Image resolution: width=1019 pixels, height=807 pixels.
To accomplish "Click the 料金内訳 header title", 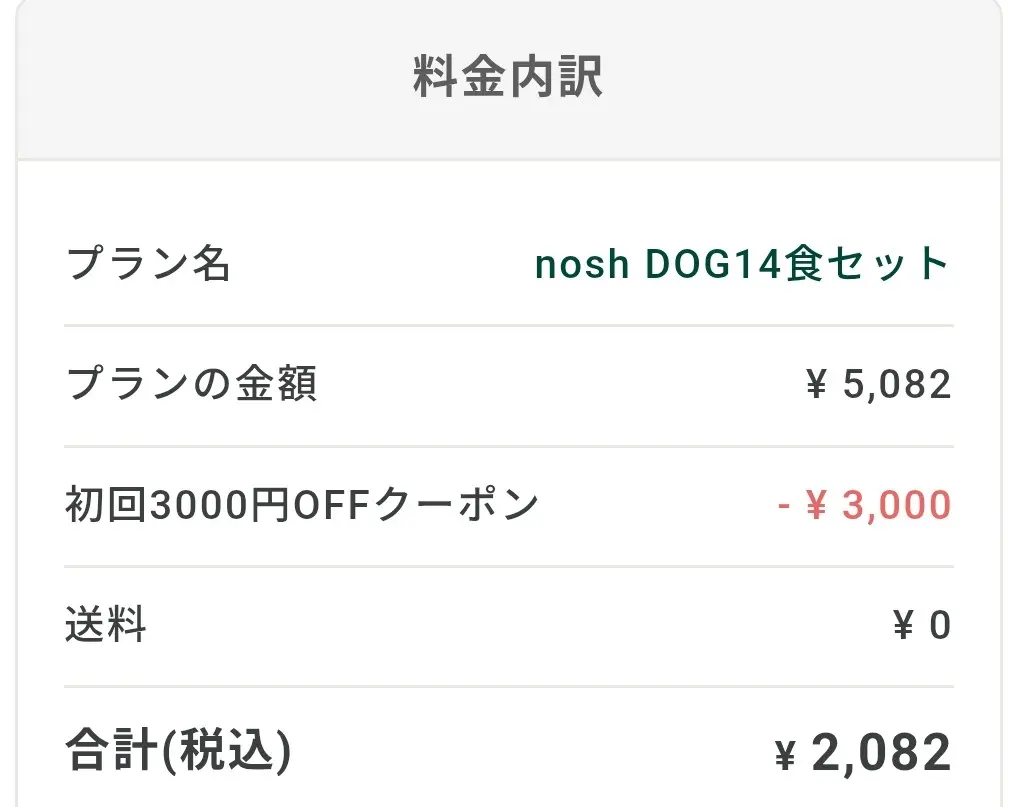I will tap(508, 78).
